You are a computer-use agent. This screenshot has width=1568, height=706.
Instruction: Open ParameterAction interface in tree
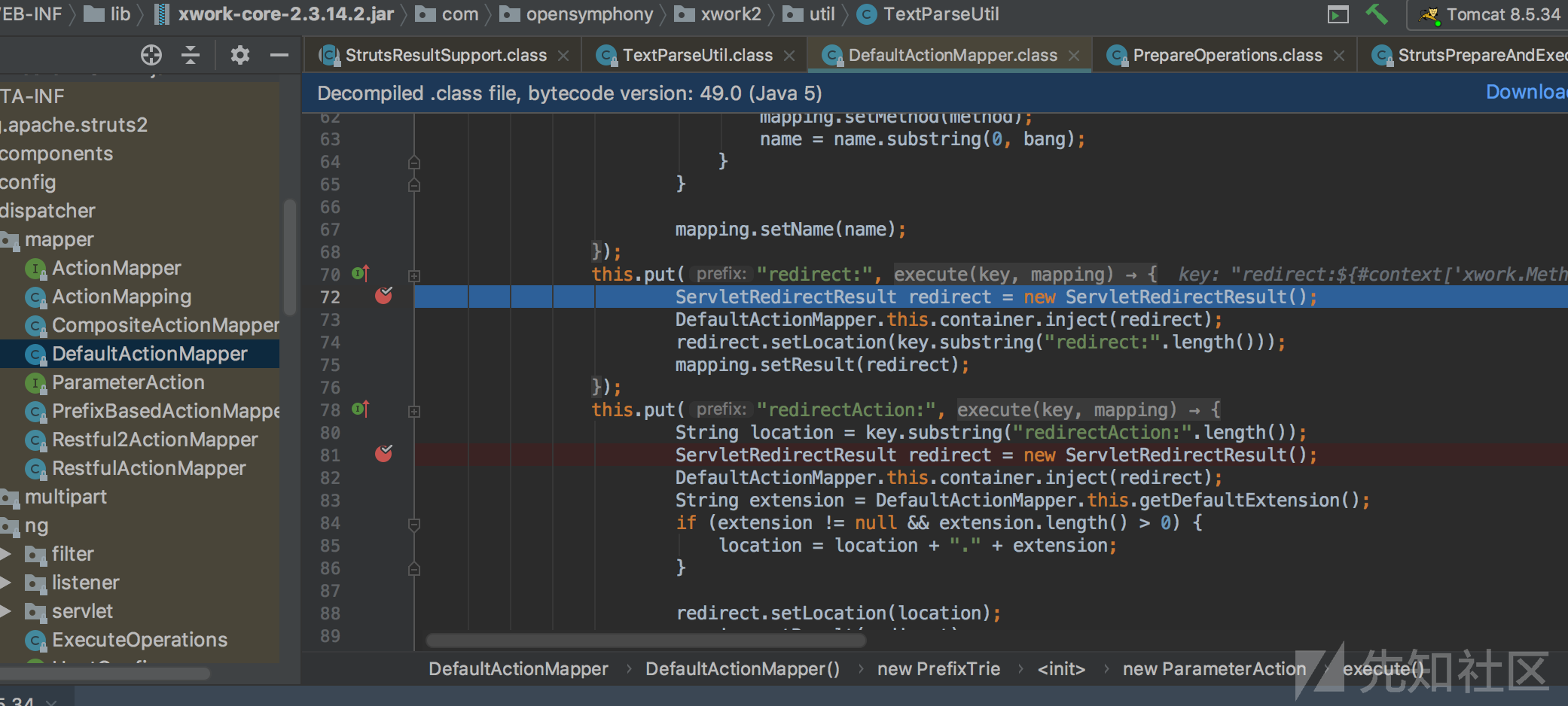point(128,382)
